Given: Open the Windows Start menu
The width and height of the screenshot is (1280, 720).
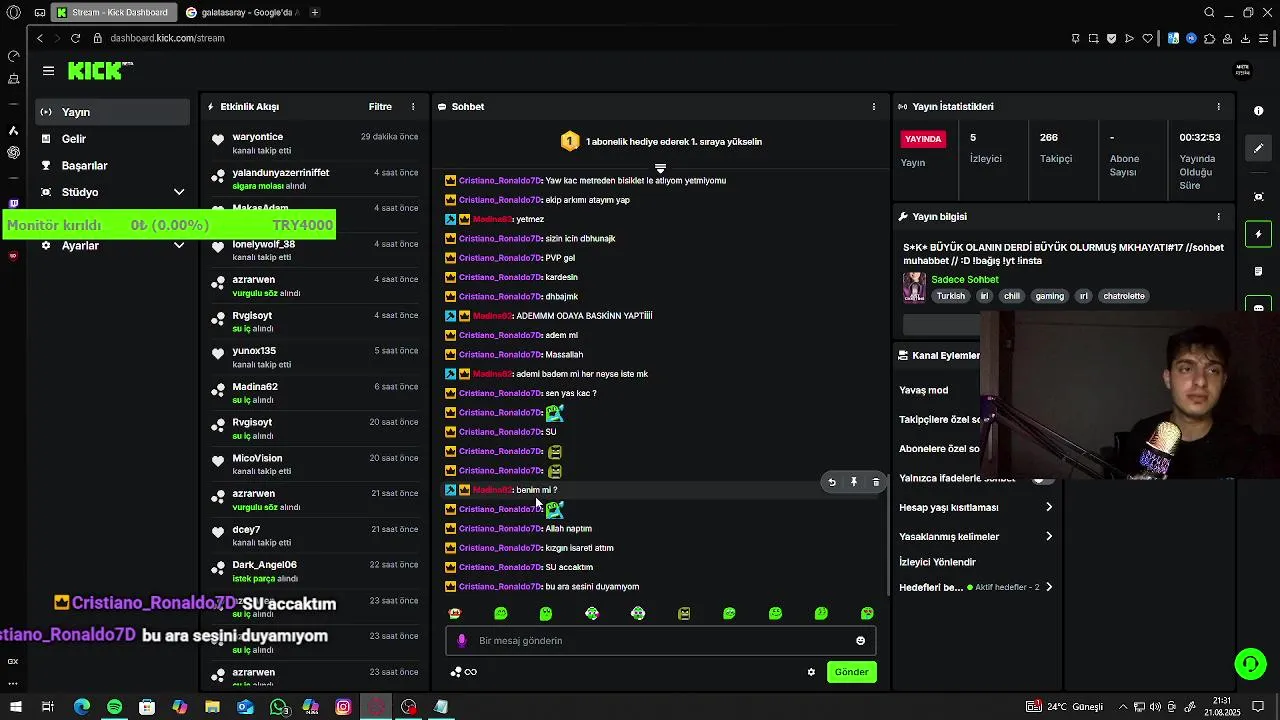Looking at the screenshot, I should [16, 707].
